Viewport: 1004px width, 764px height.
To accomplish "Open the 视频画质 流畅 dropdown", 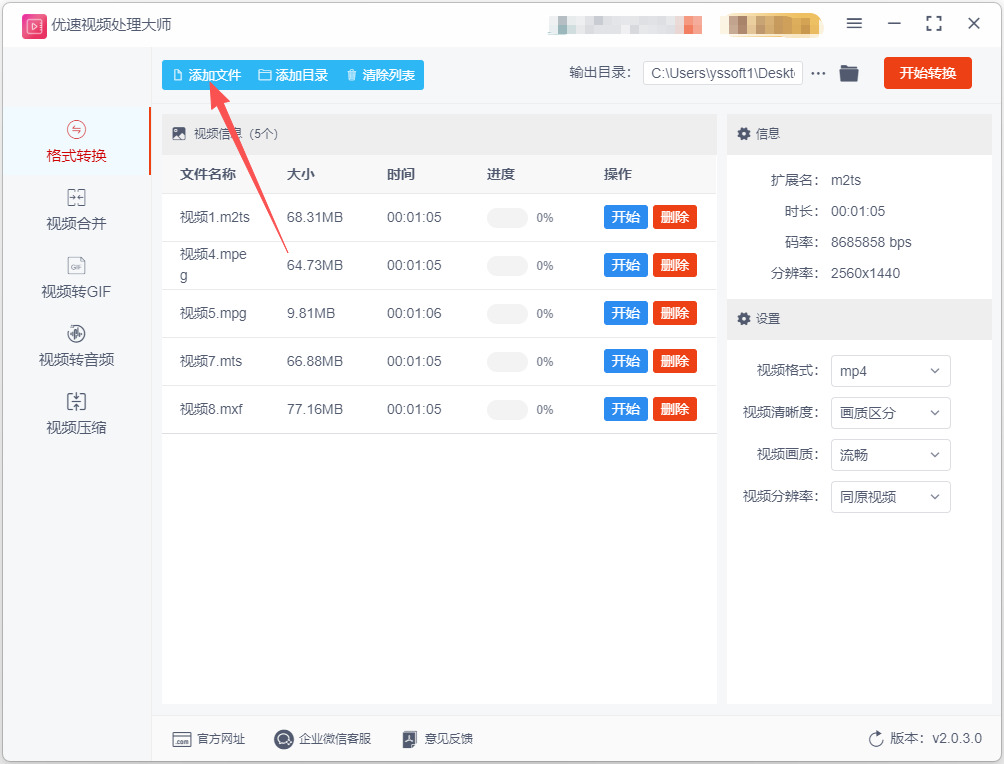I will point(890,455).
